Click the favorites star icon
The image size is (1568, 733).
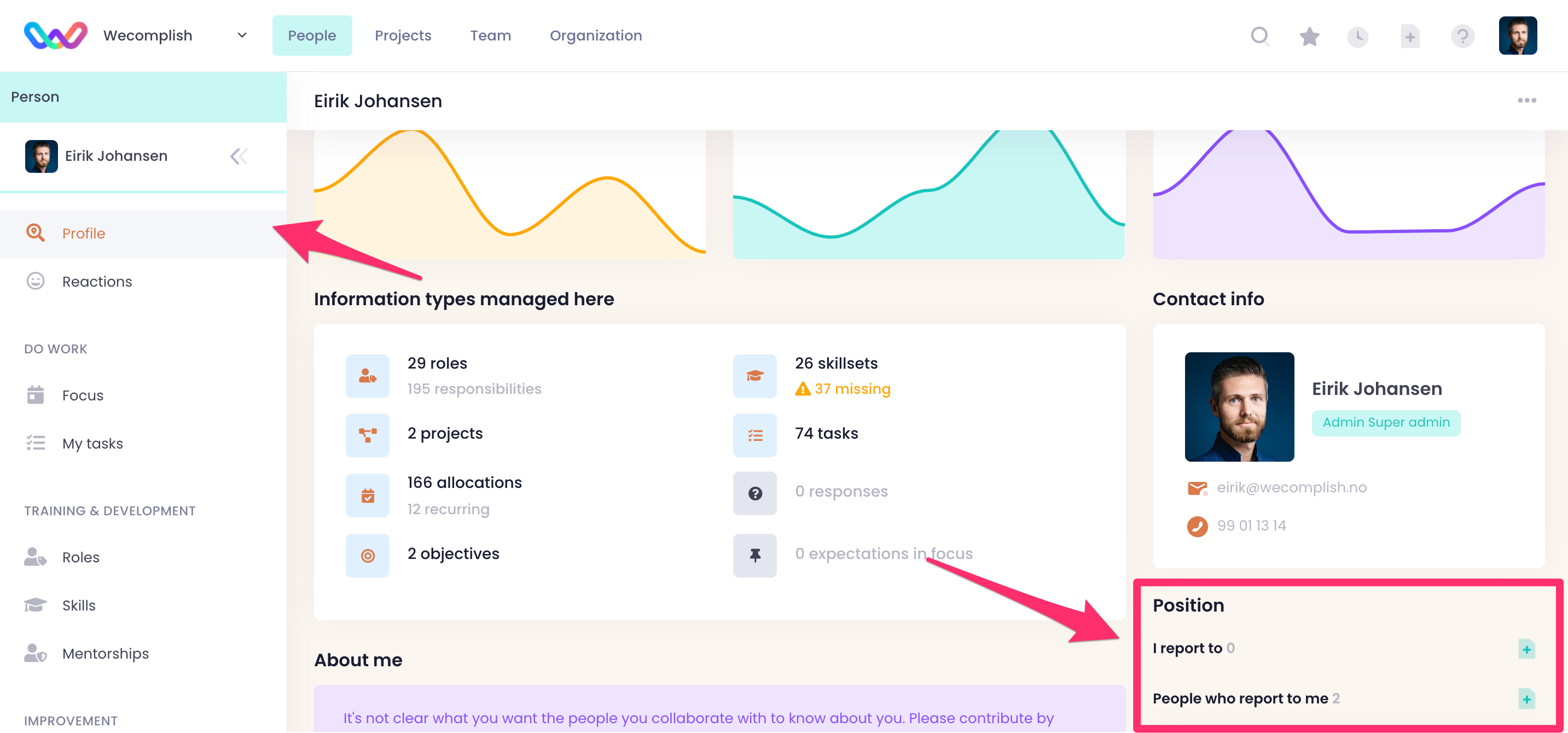[1309, 37]
